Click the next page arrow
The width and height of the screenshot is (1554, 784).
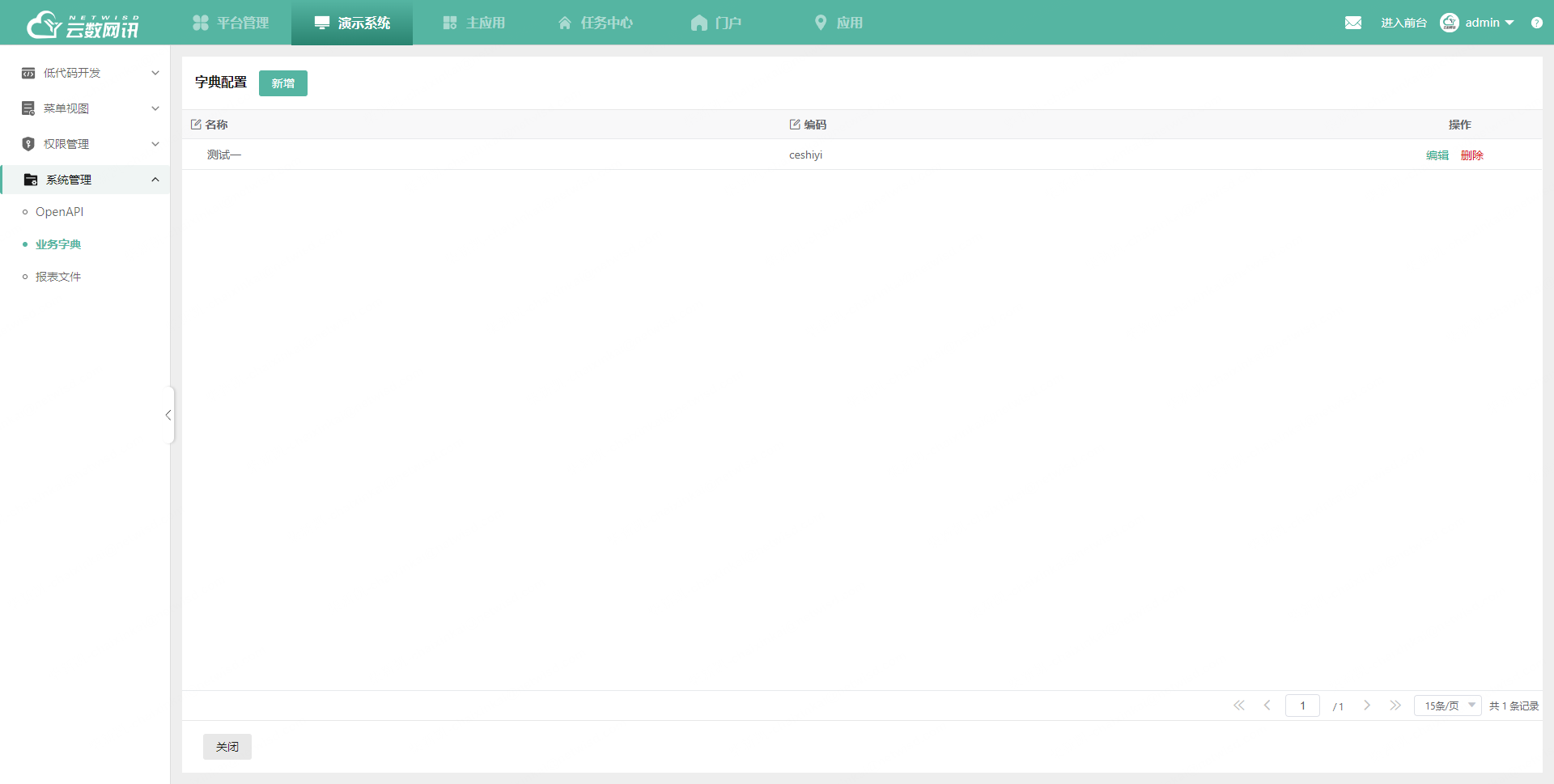click(1367, 706)
